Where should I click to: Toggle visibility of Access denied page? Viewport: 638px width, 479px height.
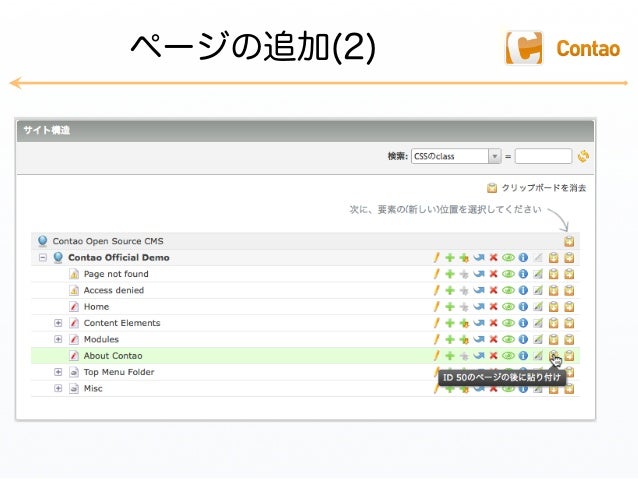[x=508, y=290]
